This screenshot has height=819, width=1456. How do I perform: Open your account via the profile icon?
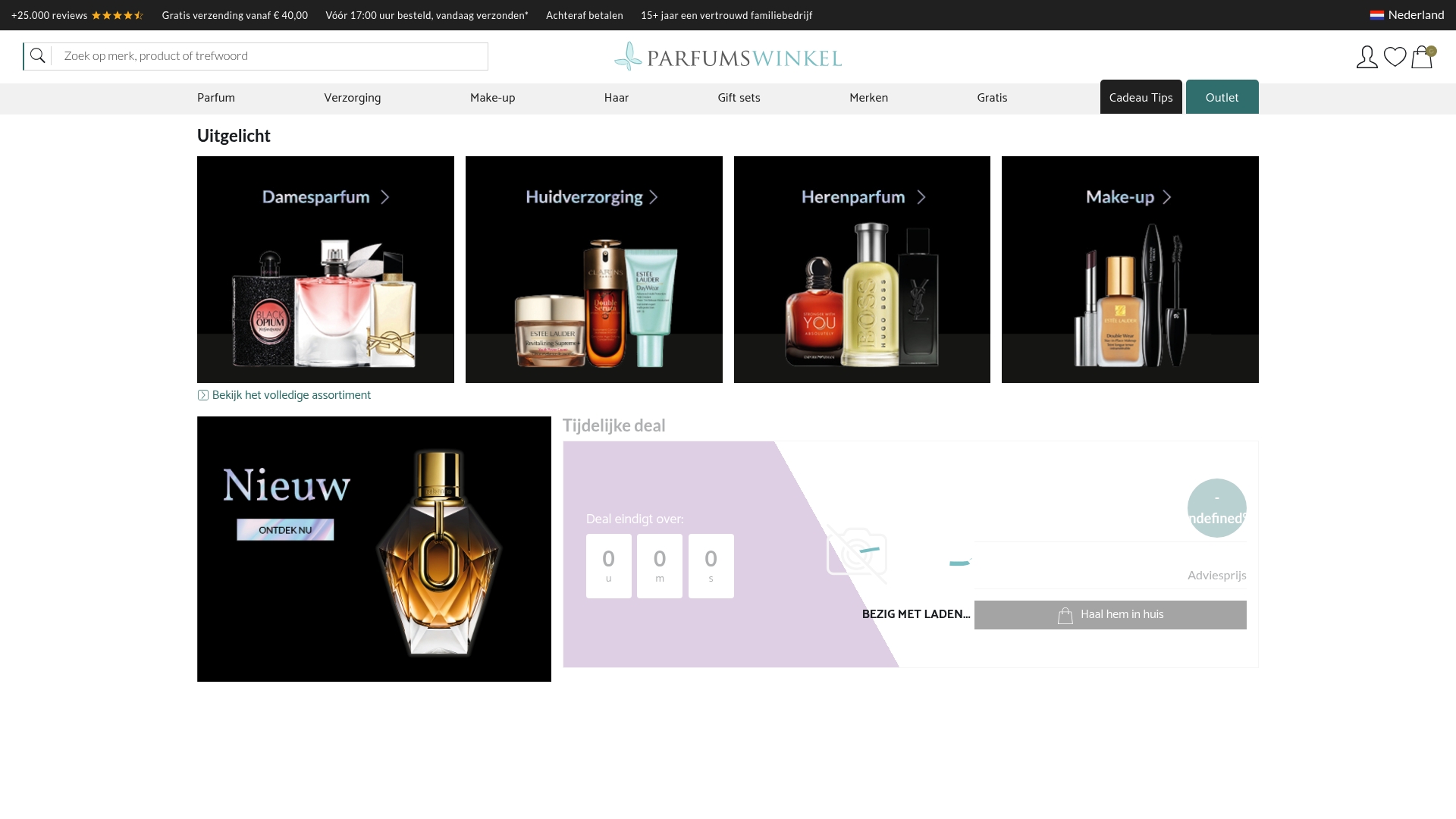pyautogui.click(x=1367, y=57)
